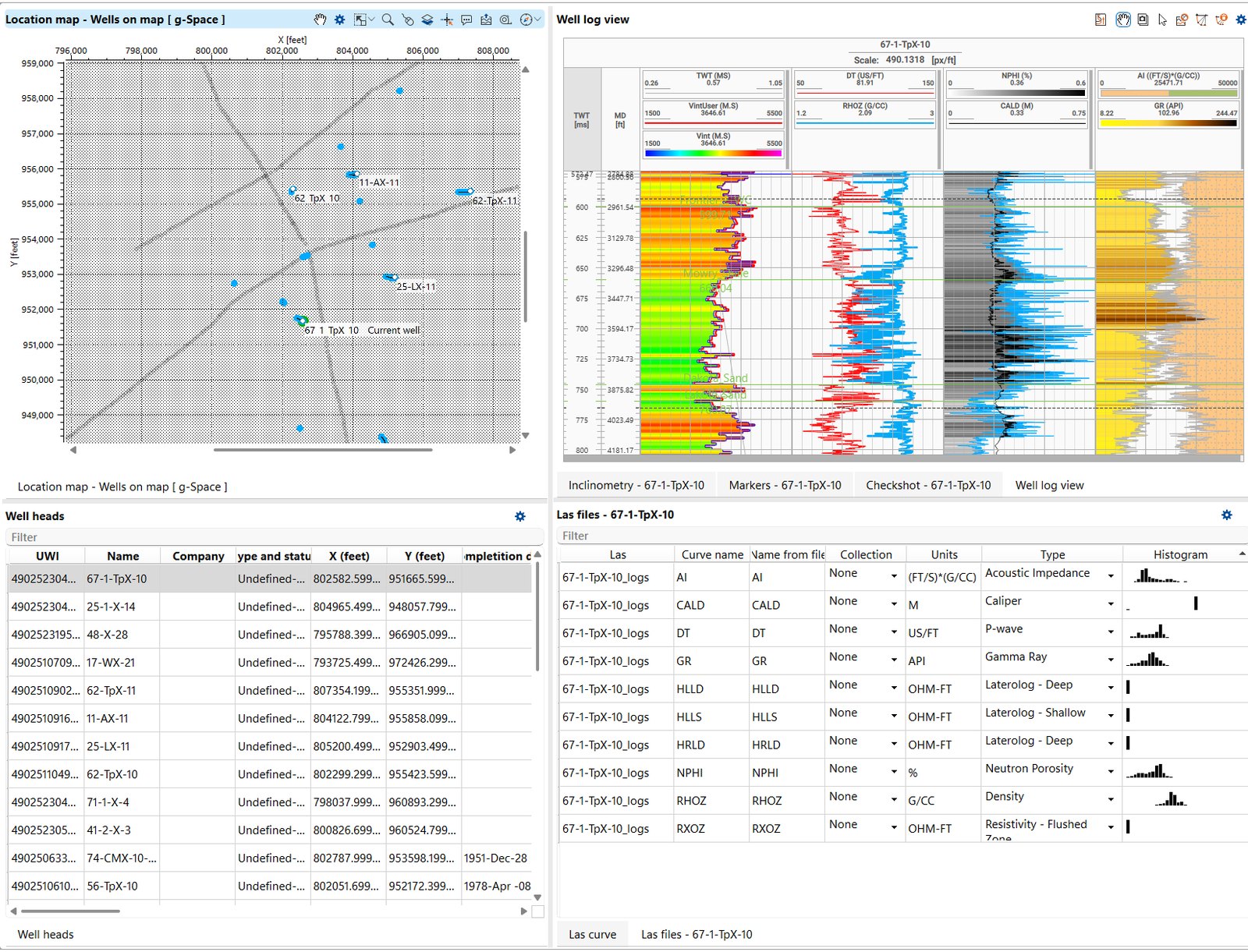This screenshot has width=1248, height=952.
Task: Open the fit-to-area zoom selector icon
Action: click(x=361, y=19)
